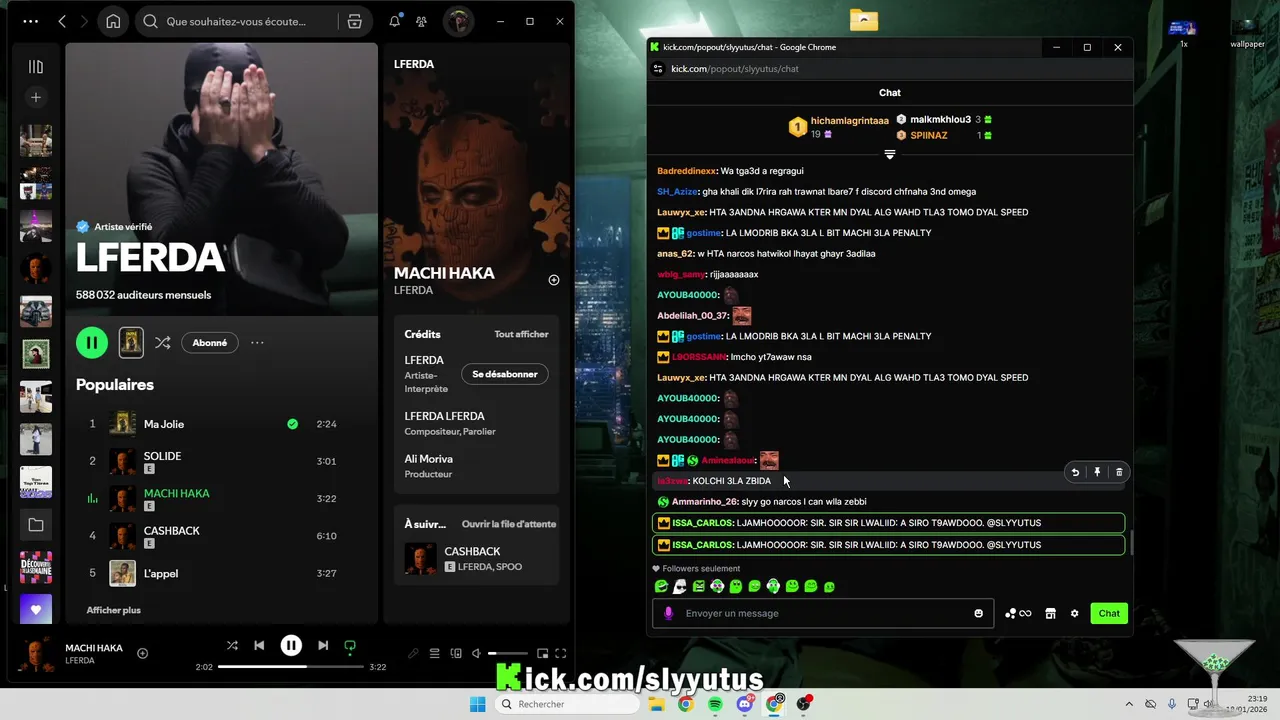This screenshot has height=720, width=1280.
Task: Open the Kick points infinity icon
Action: click(1018, 613)
